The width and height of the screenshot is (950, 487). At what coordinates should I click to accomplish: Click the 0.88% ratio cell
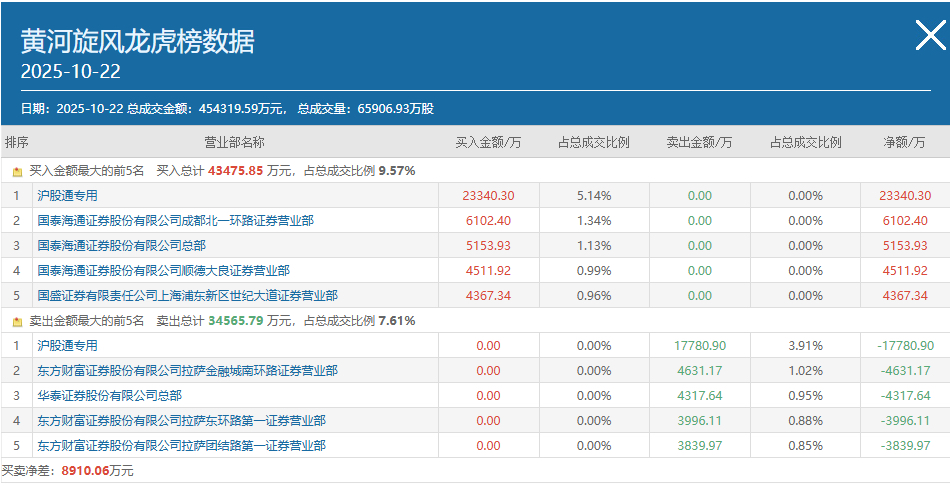(806, 420)
